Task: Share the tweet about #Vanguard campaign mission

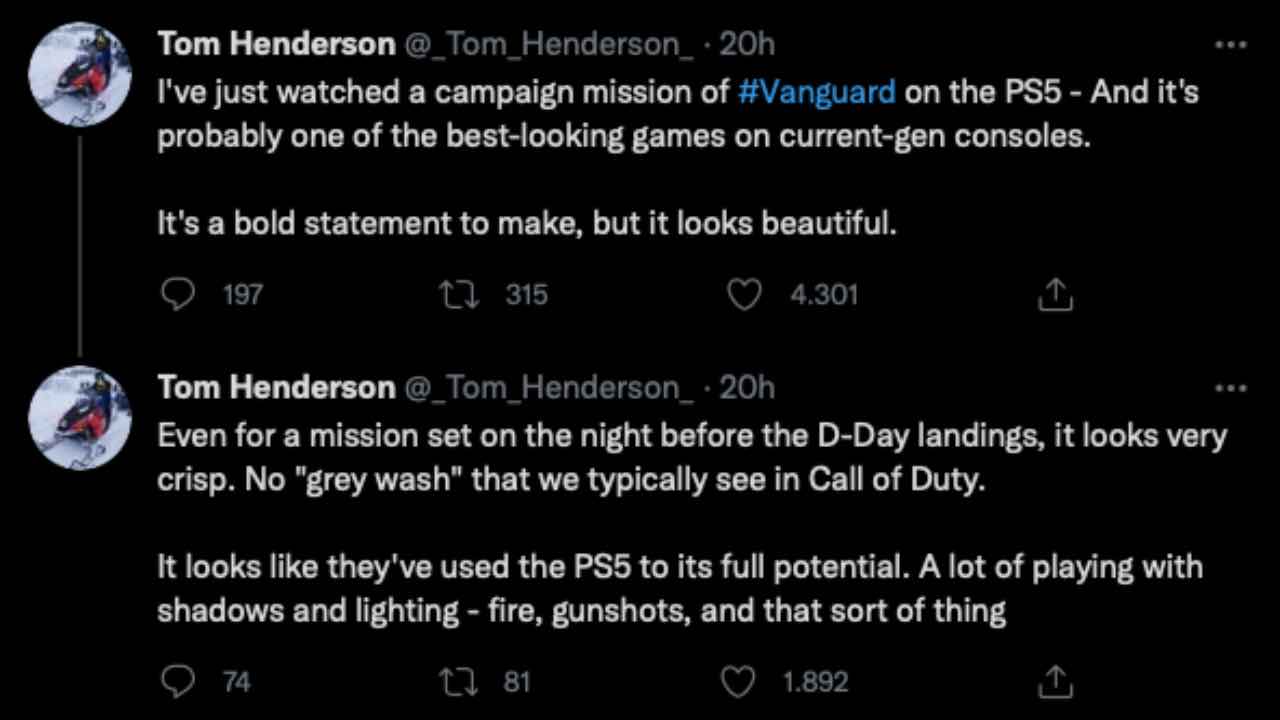Action: point(1056,294)
